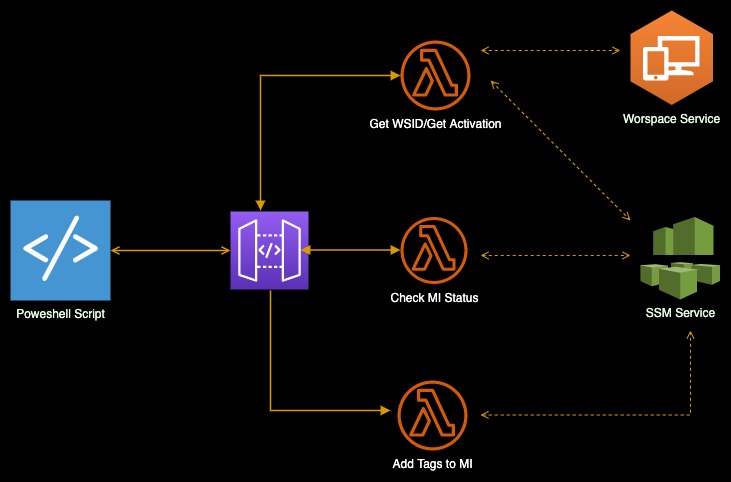
Task: Select the Lambda icon above Check MI Status
Action: click(x=434, y=250)
